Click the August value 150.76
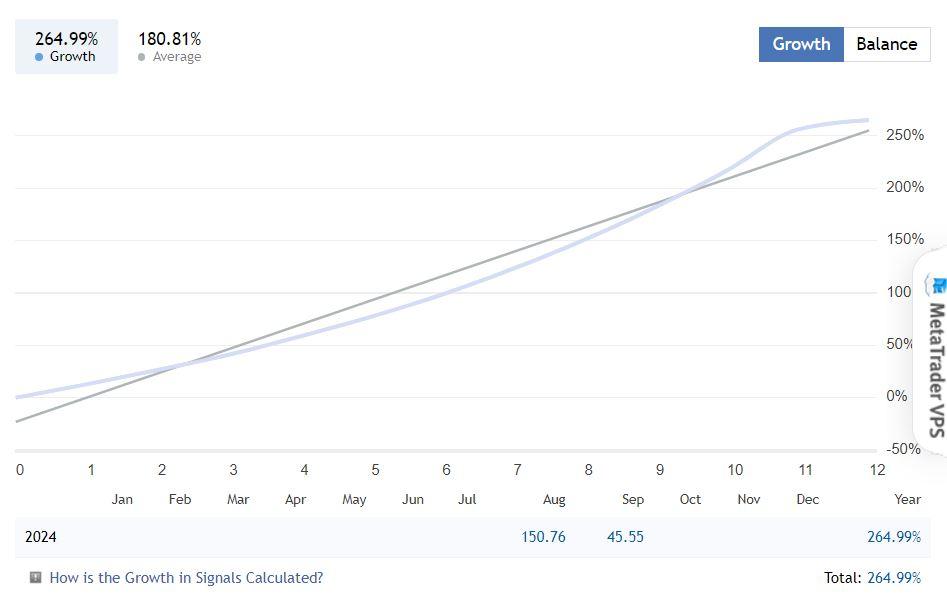The image size is (947, 603). pos(543,537)
